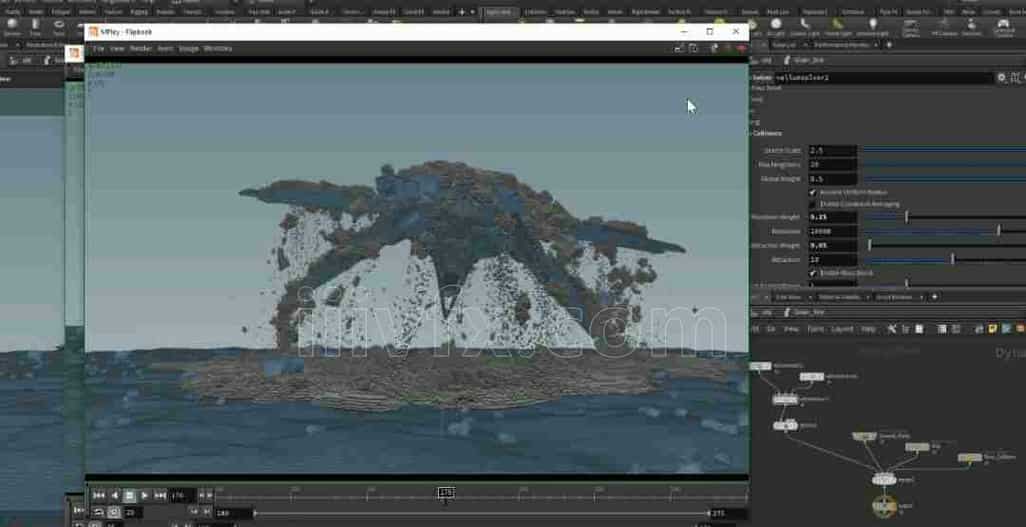Toggle the Assume Uniform Radius checkbox
Screen dimensions: 1026x527
pyautogui.click(x=811, y=192)
